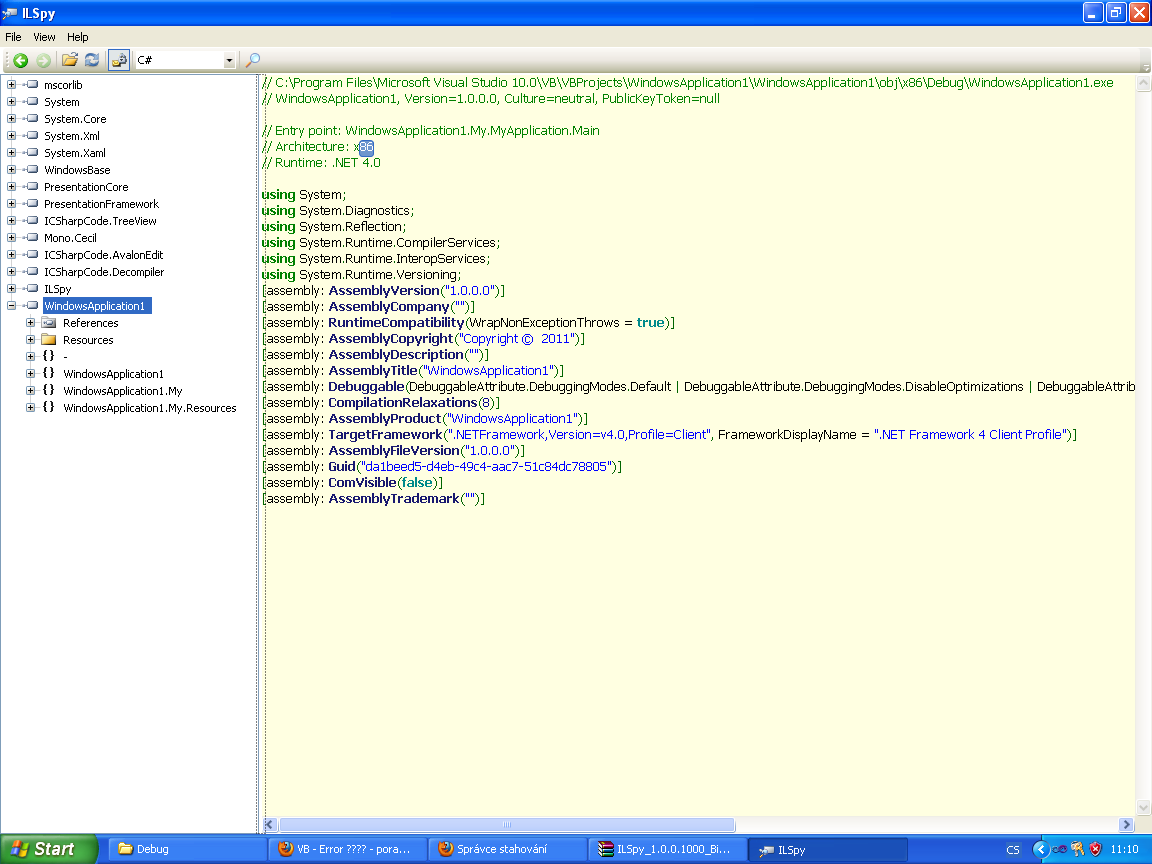Click the Windows Start button

point(48,849)
